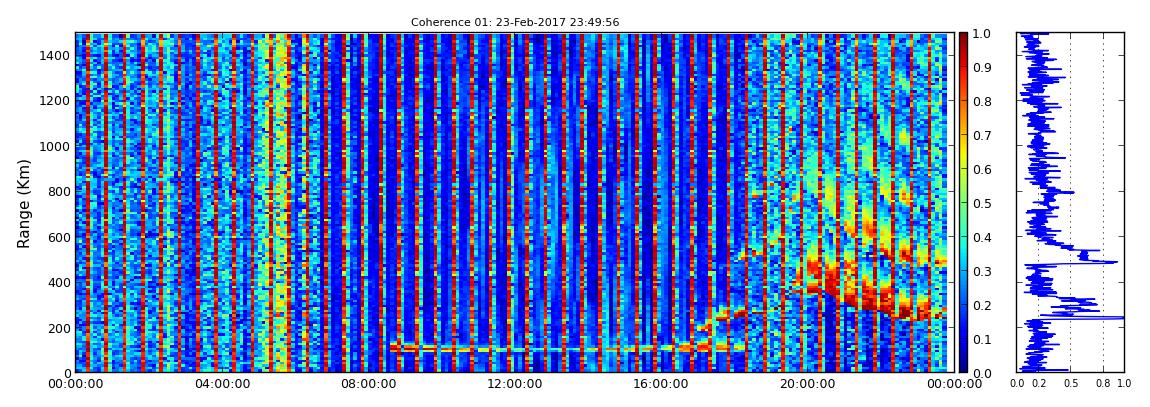Click the 0.2 label under the profile plot

pos(1039,384)
